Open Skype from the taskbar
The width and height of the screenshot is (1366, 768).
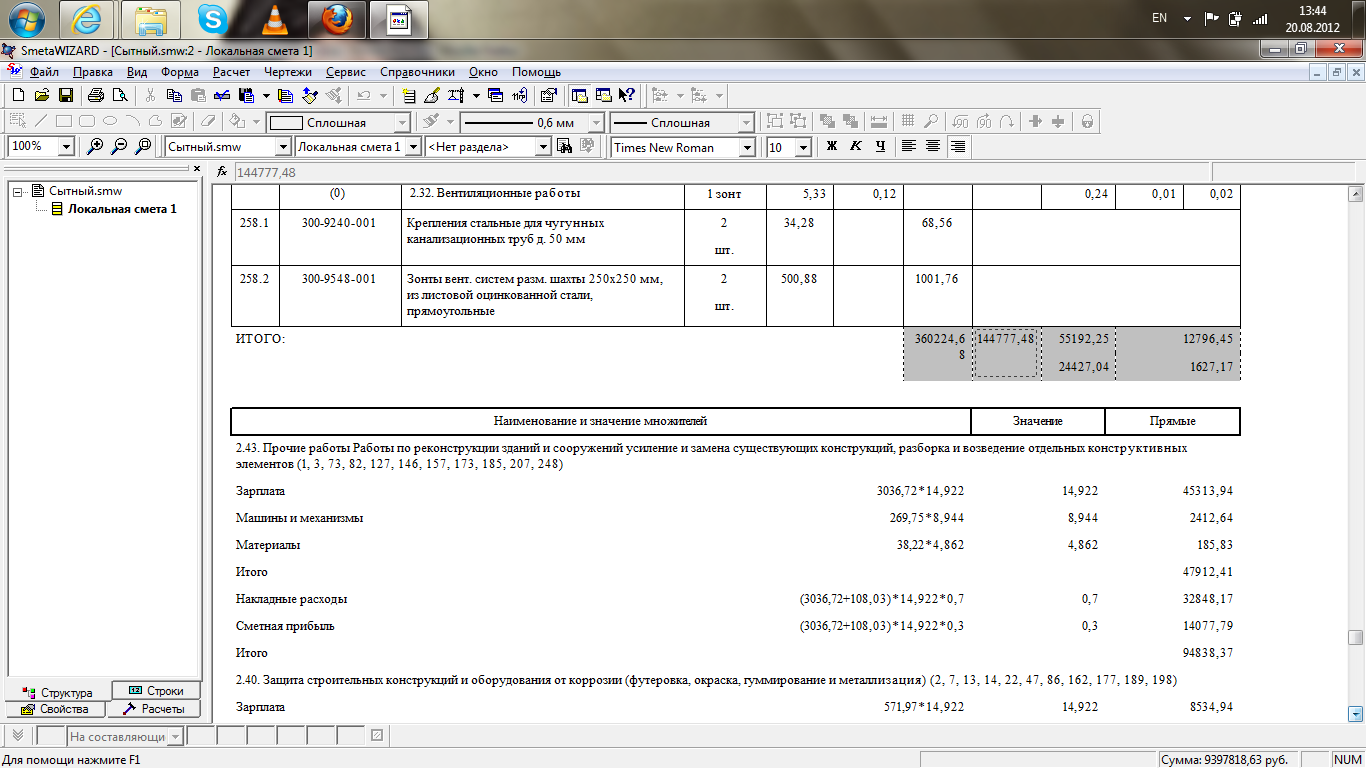coord(212,19)
